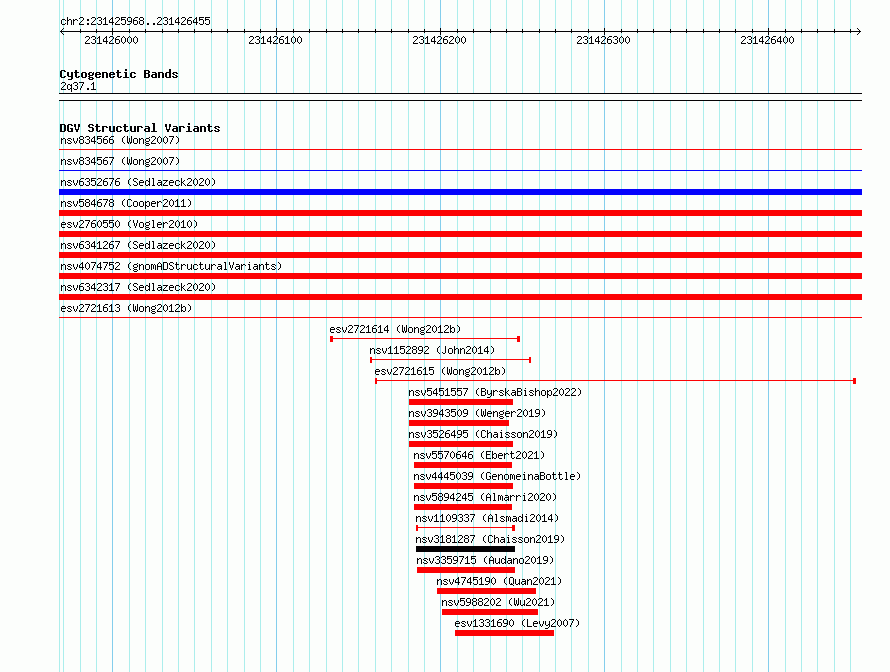Click the red nsv3526495 (Chaisson2019) variant bar
This screenshot has width=890, height=672.
pos(461,444)
